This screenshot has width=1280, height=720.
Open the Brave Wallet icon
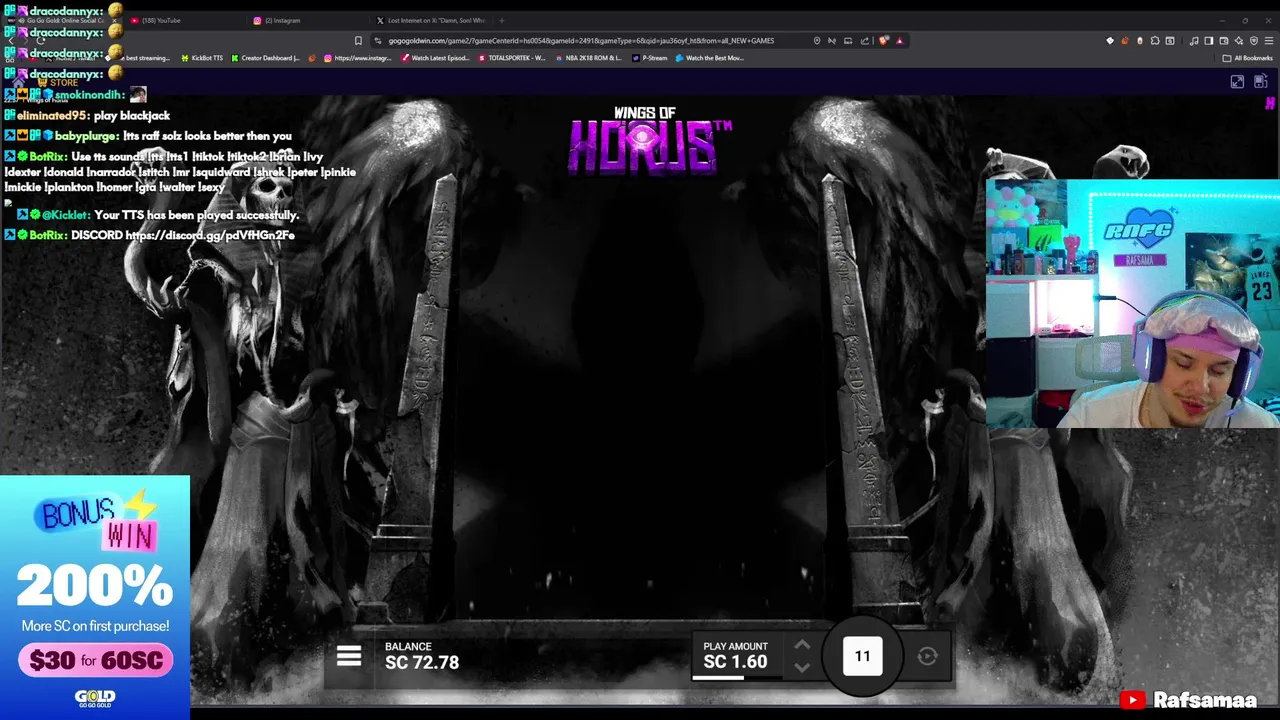click(x=1224, y=41)
